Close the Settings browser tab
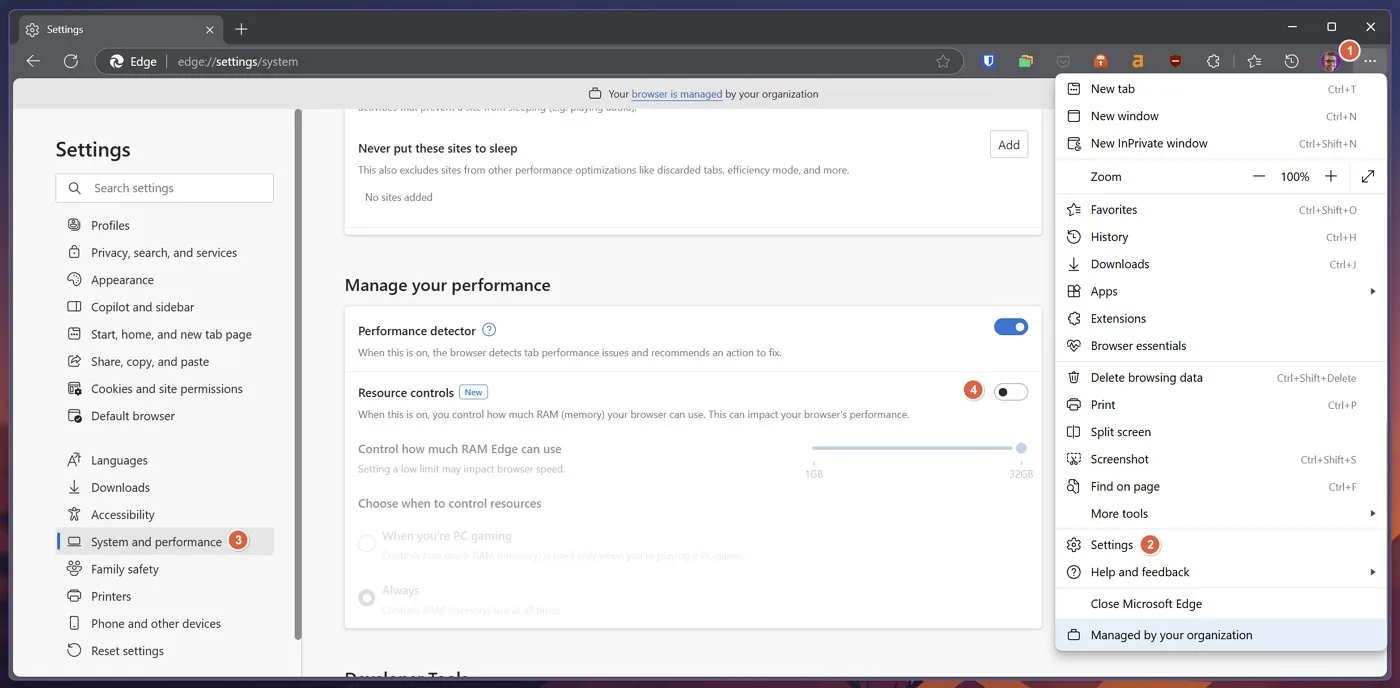Viewport: 1400px width, 688px height. tap(210, 30)
